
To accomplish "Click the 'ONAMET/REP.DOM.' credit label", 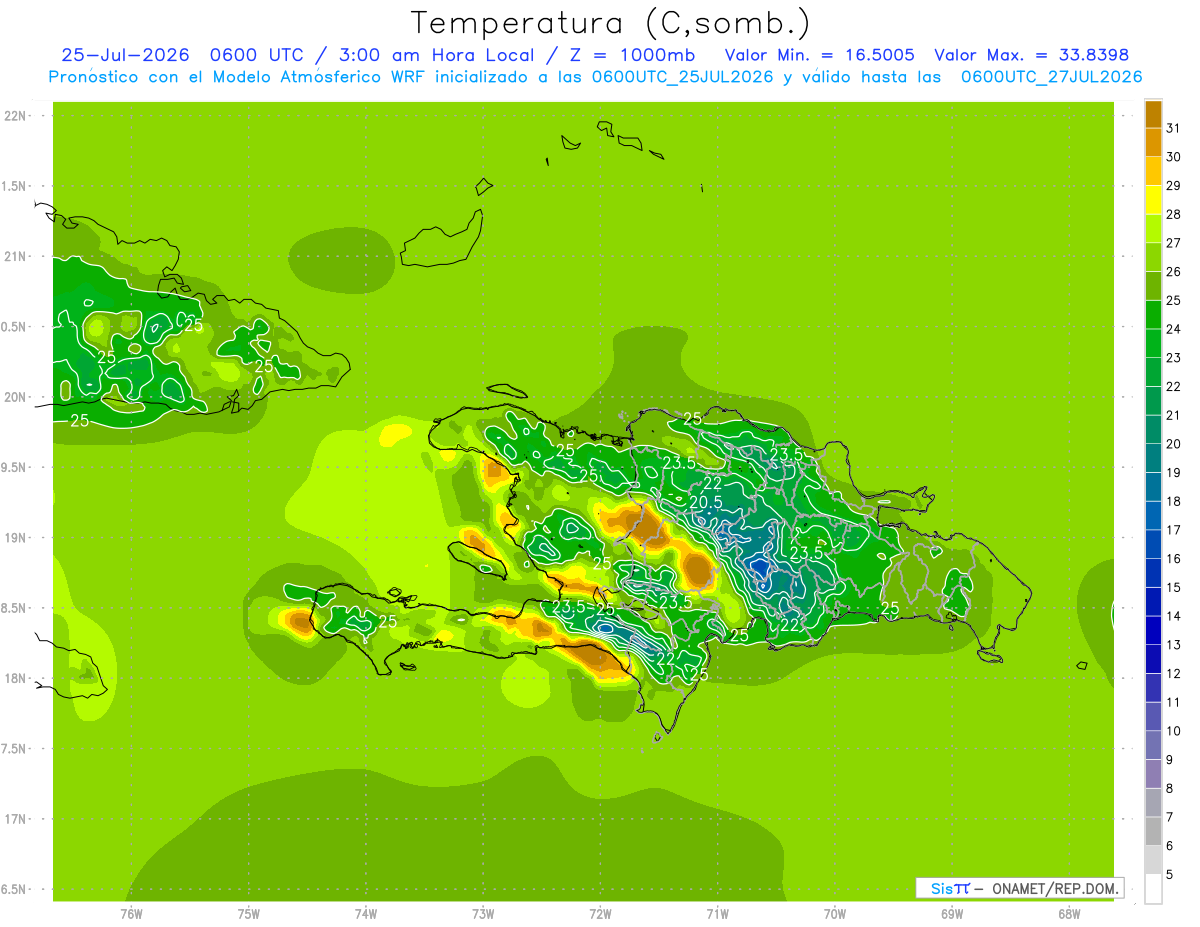I will [x=1055, y=888].
